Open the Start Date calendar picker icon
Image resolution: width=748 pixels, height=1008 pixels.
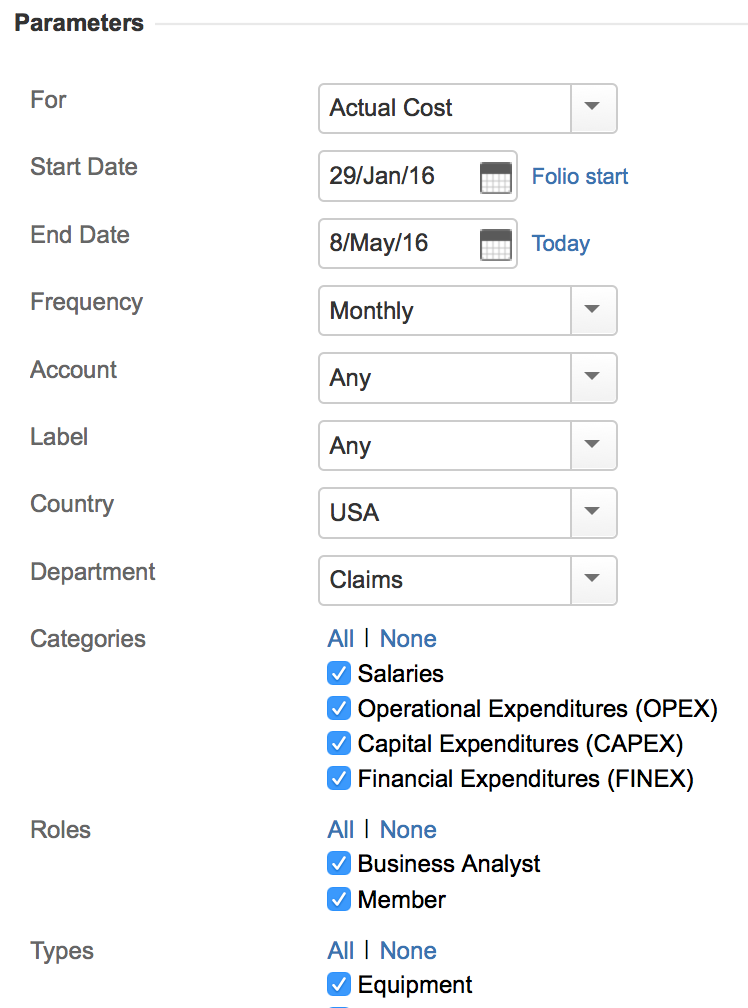pyautogui.click(x=495, y=177)
